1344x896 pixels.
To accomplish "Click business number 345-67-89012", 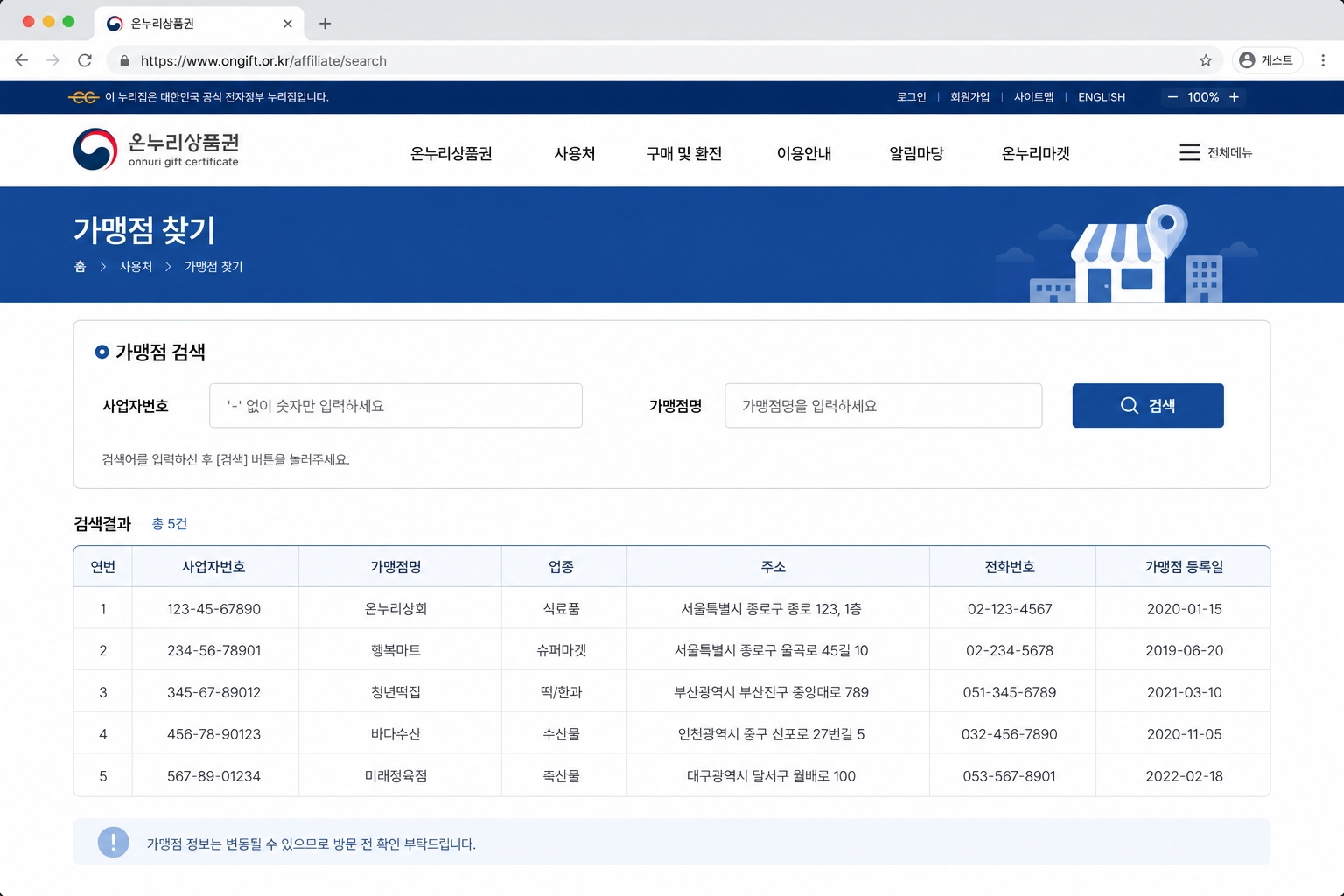I will pyautogui.click(x=213, y=692).
